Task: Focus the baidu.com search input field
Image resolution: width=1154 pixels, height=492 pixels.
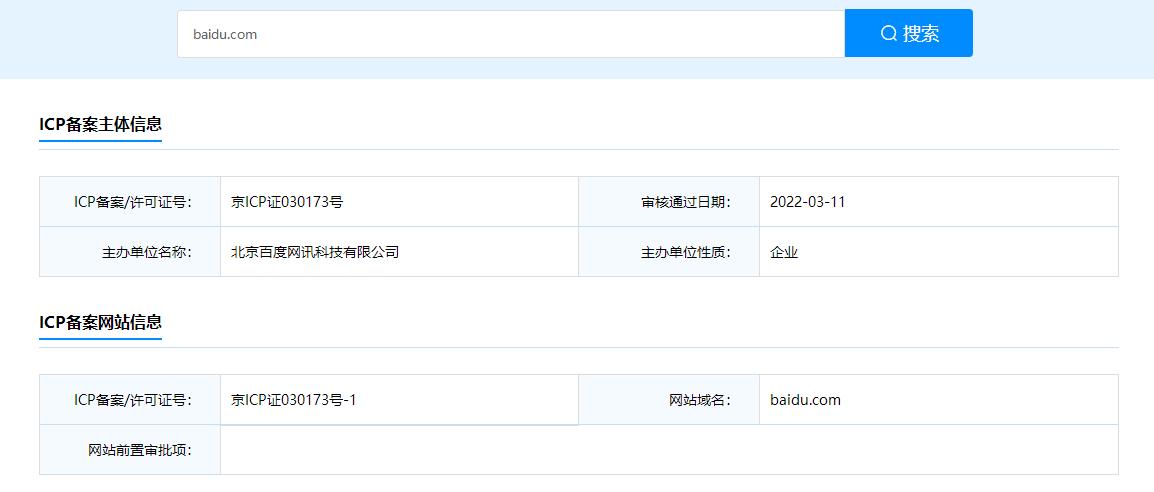Action: click(511, 34)
